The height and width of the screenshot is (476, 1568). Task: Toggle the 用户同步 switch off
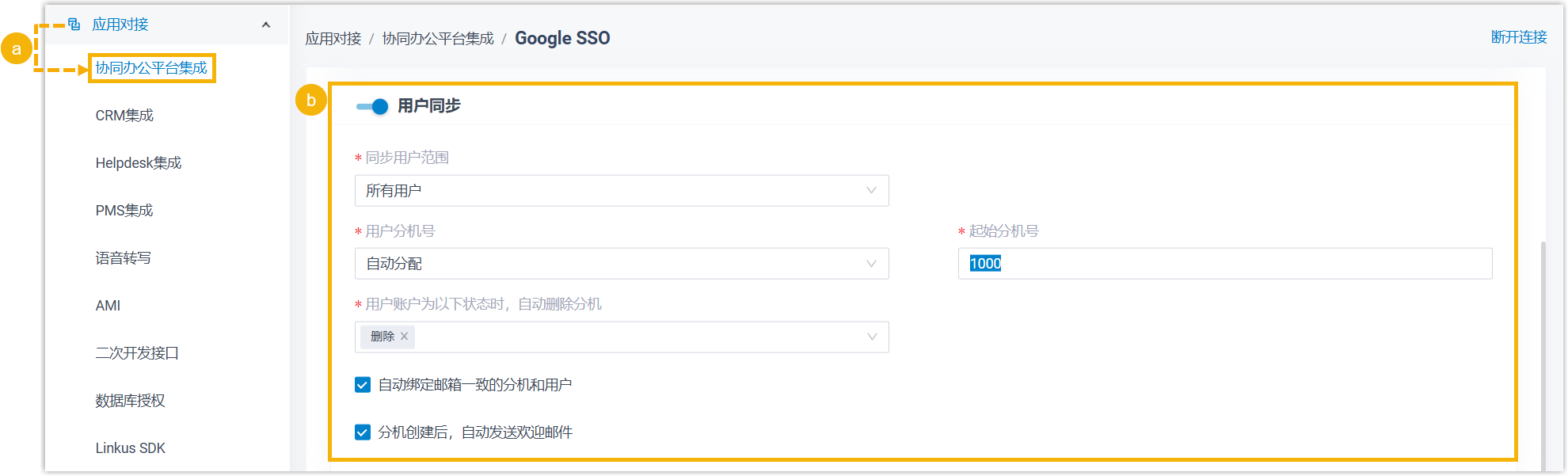coord(371,106)
